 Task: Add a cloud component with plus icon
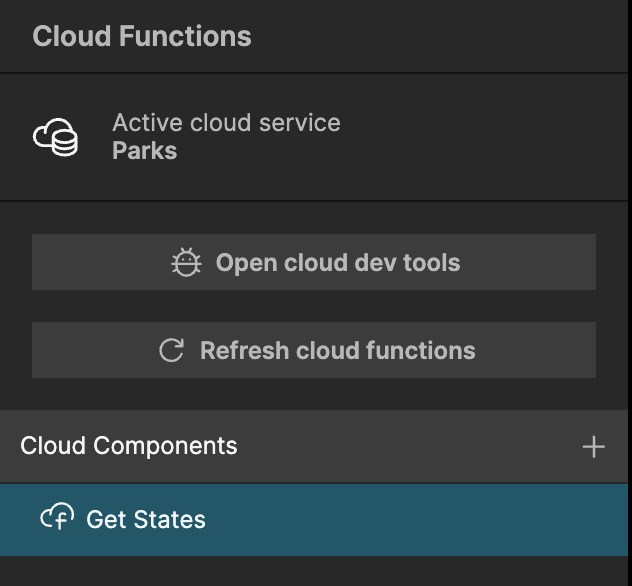tap(593, 447)
